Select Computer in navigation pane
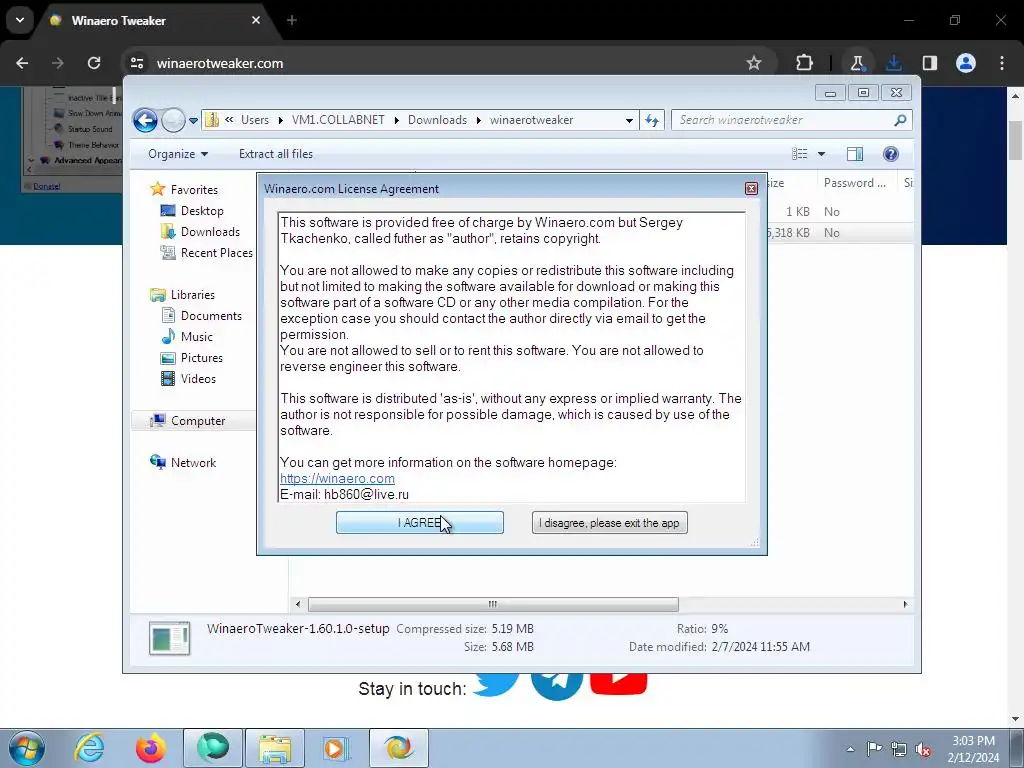1024x768 pixels. 198,421
